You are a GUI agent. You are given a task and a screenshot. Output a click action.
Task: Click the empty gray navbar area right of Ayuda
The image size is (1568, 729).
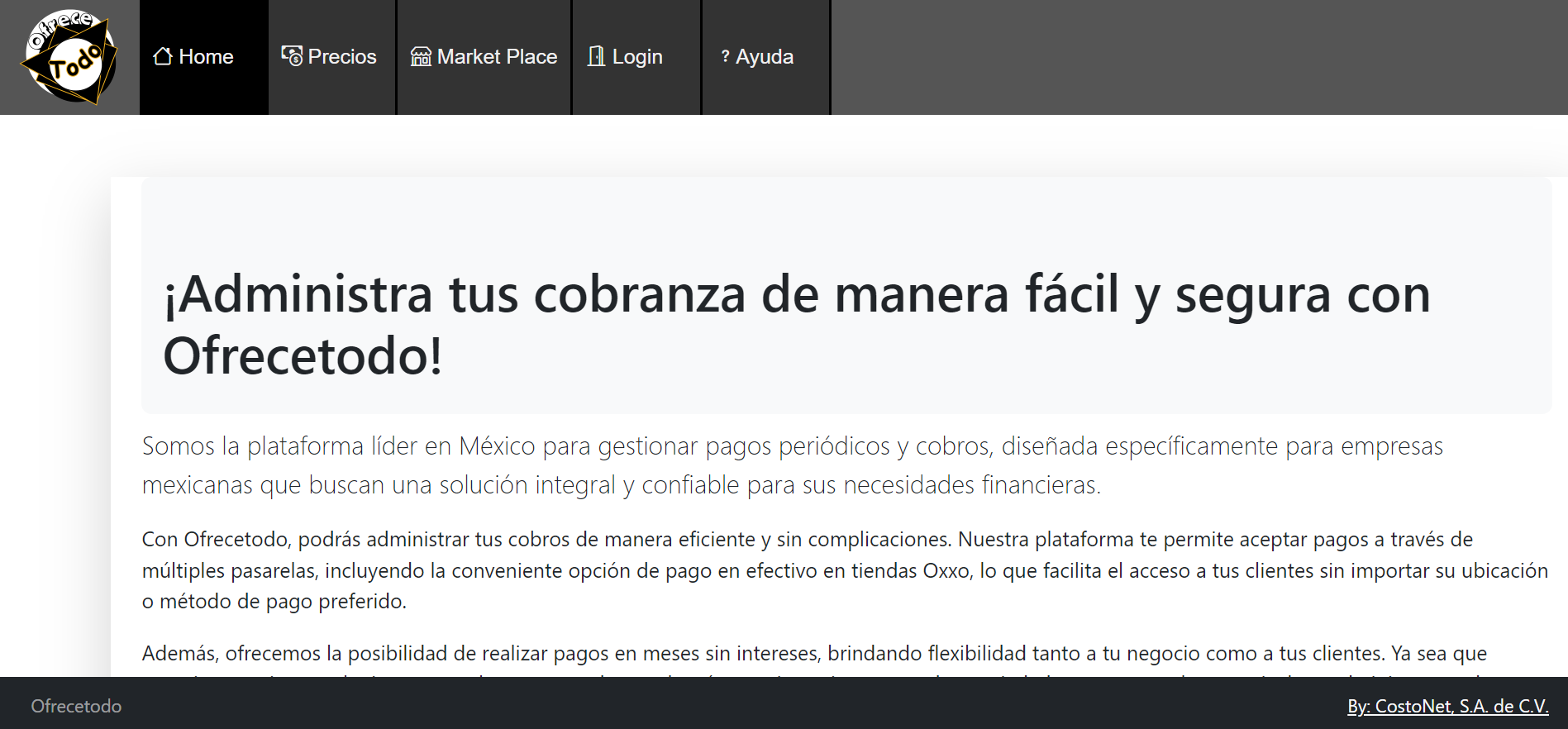point(1199,57)
